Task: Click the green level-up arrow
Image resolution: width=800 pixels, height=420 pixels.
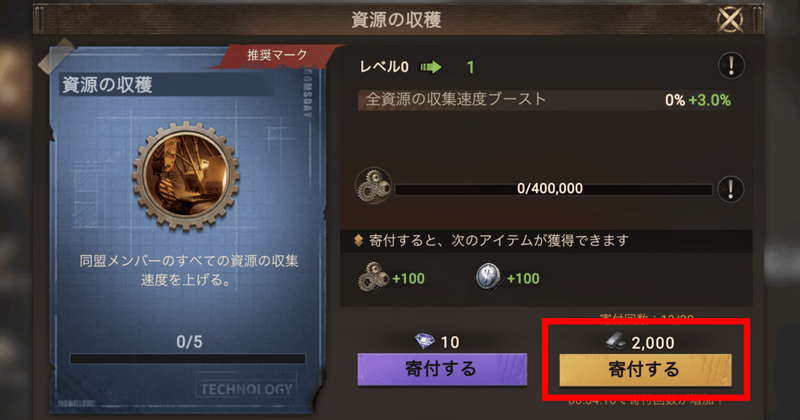Action: click(430, 67)
